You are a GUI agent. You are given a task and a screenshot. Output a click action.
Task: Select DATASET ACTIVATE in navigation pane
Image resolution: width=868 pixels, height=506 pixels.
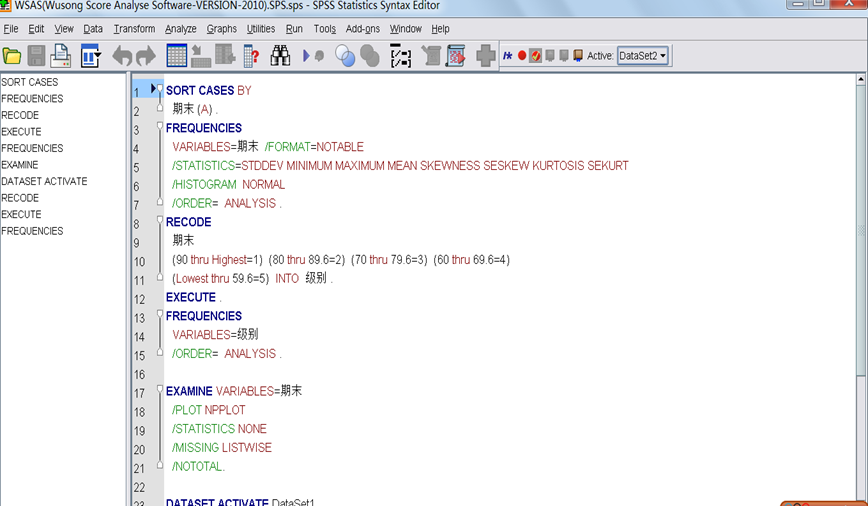(x=44, y=182)
